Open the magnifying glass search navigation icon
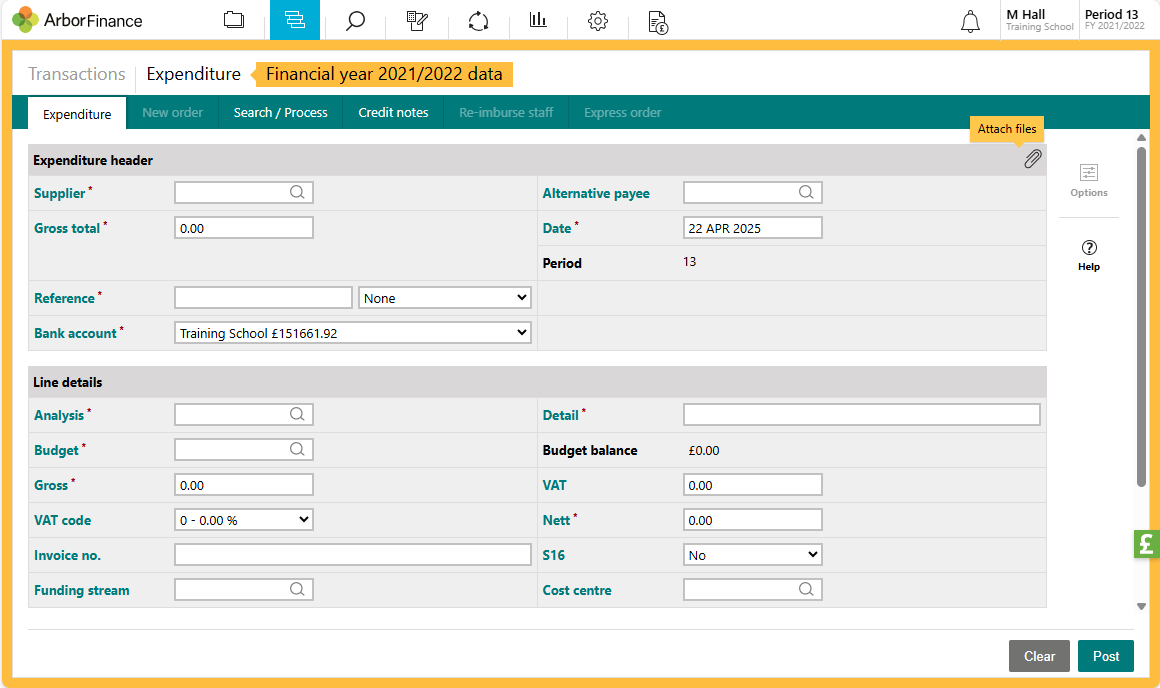This screenshot has width=1160, height=688. pyautogui.click(x=355, y=20)
